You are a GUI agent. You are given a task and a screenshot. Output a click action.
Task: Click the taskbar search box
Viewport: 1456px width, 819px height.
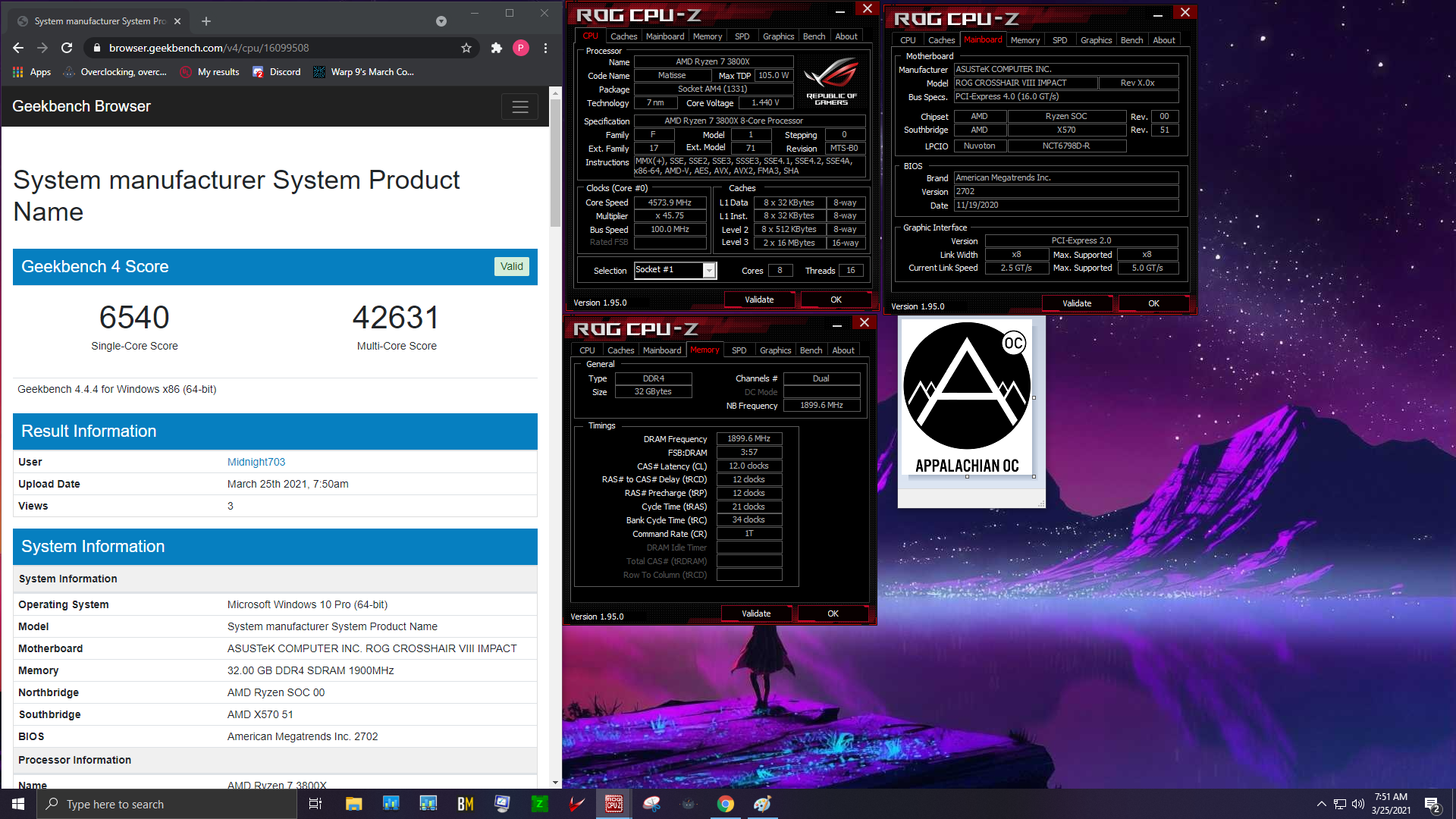[x=167, y=804]
